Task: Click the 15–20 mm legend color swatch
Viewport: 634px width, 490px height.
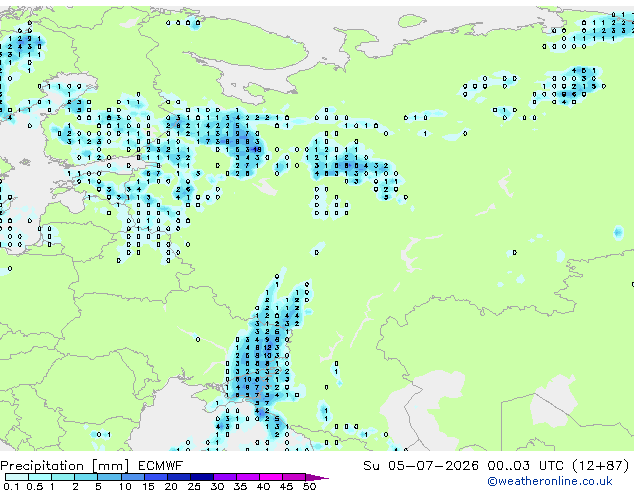Action: coord(155,477)
